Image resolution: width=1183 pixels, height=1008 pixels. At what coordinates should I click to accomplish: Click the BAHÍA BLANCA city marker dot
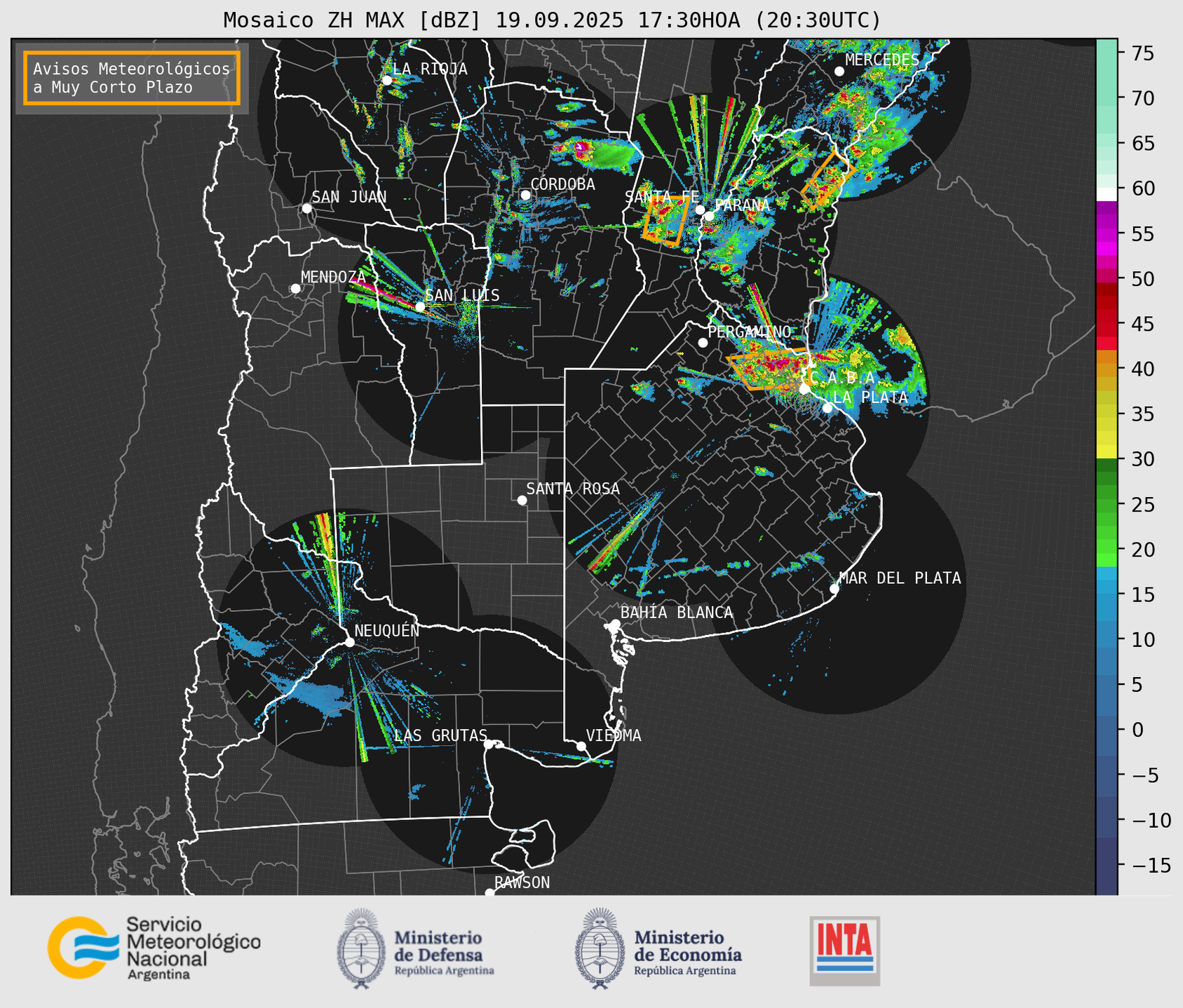click(x=615, y=624)
